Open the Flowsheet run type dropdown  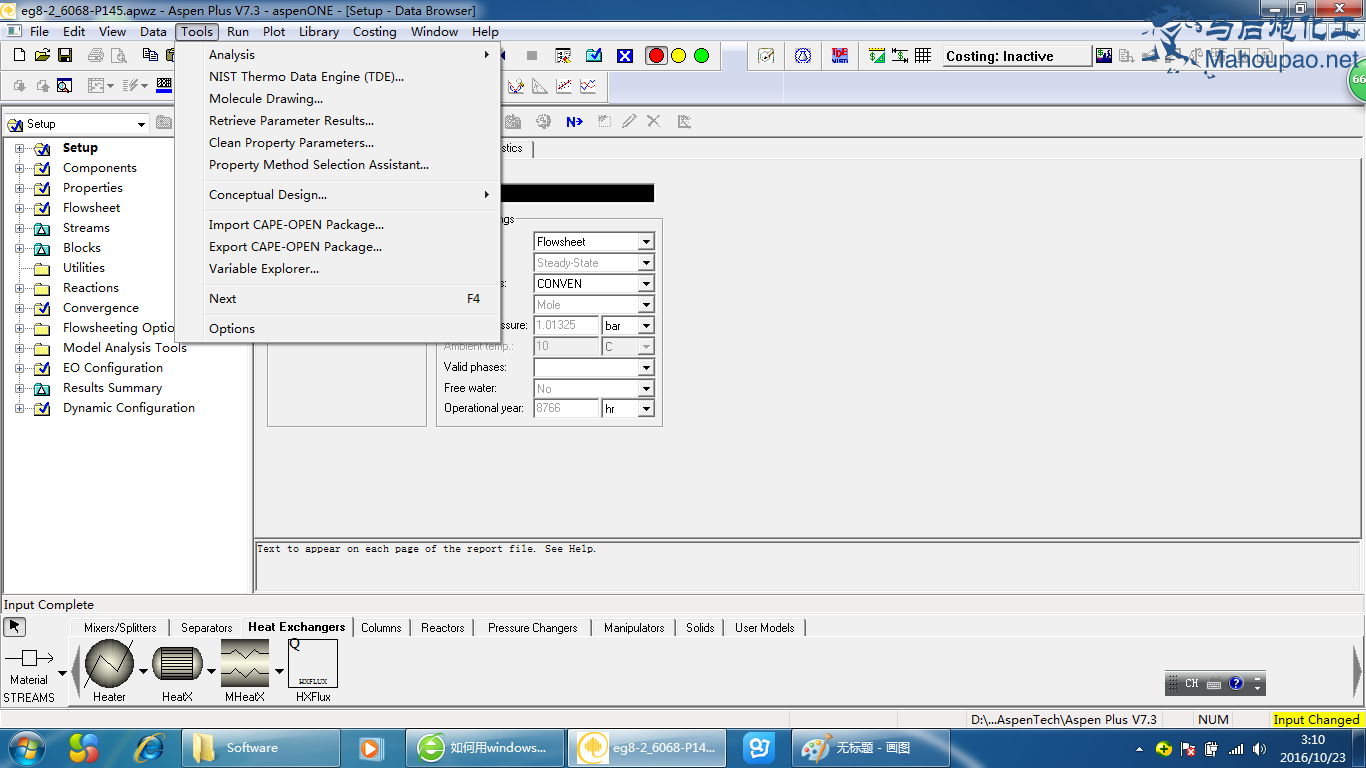(646, 242)
